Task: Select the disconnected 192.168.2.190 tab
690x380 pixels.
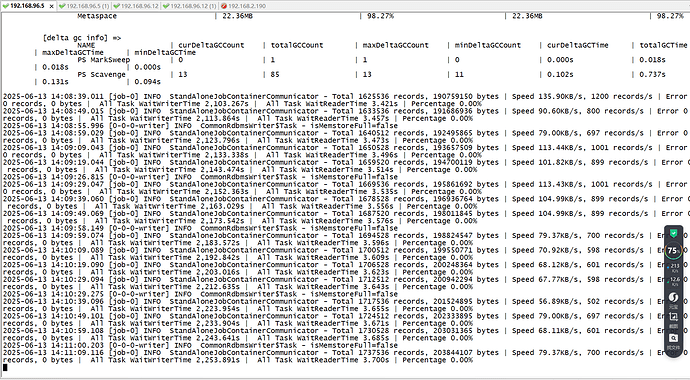Action: (x=244, y=6)
